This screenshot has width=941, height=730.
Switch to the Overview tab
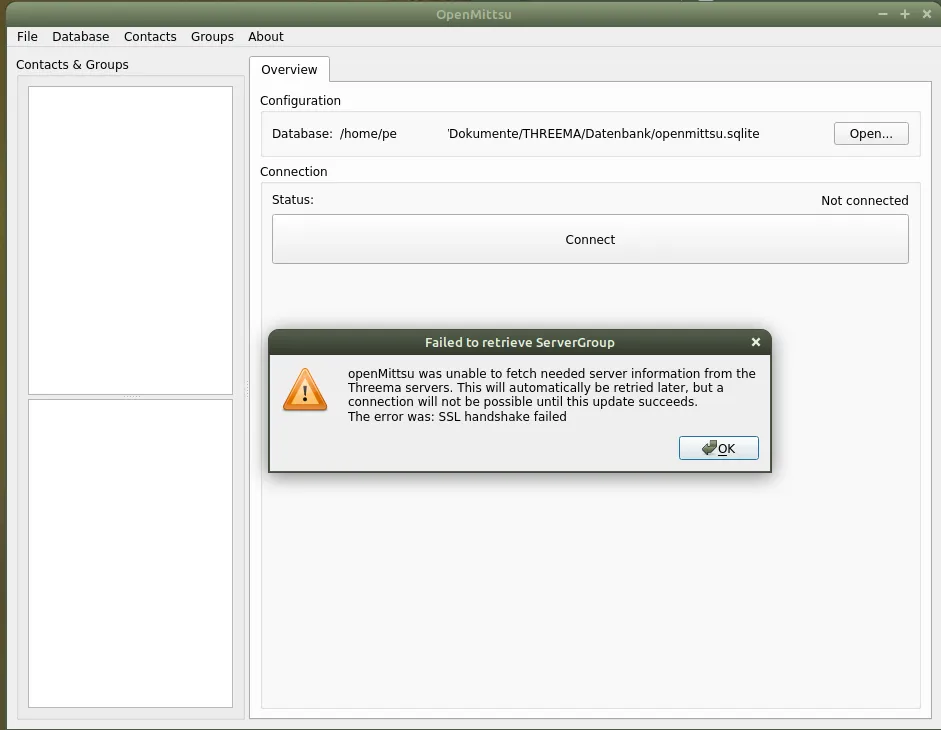pos(289,70)
